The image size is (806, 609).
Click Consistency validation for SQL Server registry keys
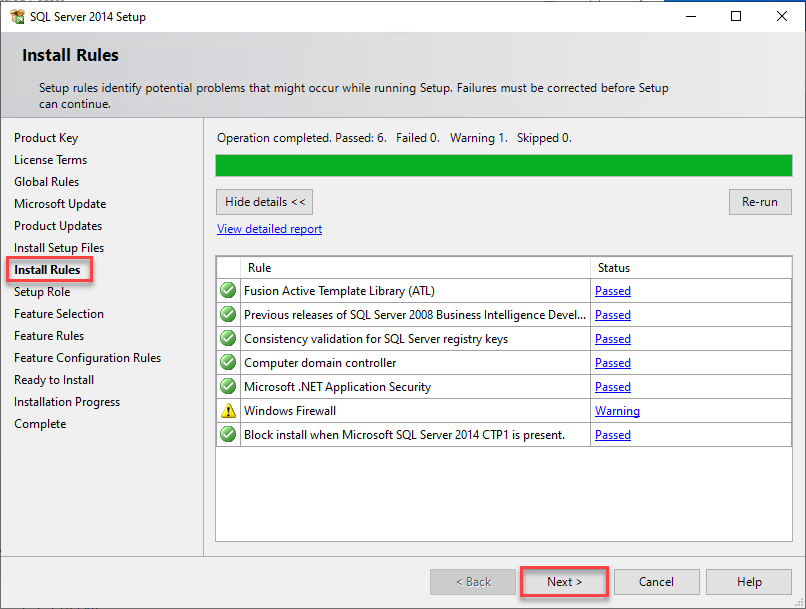coord(376,339)
